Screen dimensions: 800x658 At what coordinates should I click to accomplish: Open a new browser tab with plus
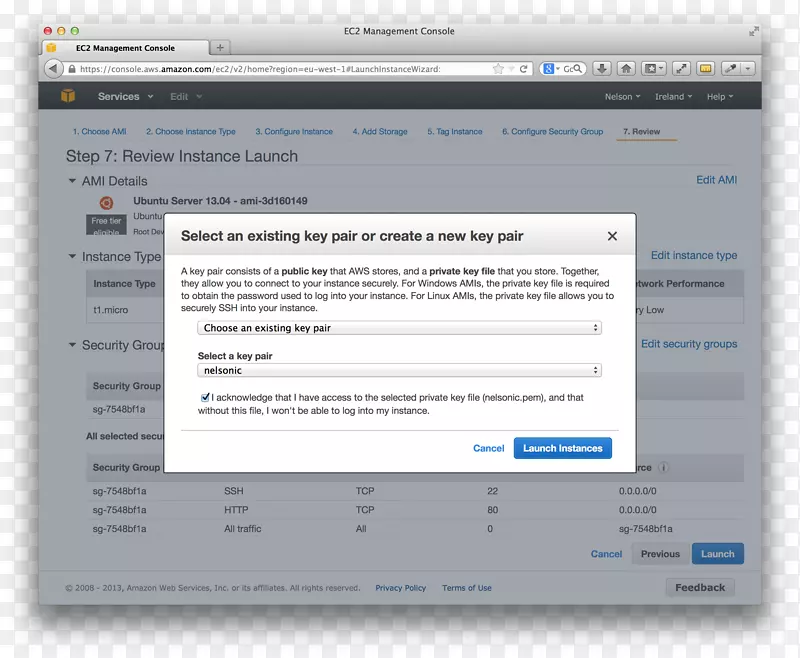(x=220, y=47)
